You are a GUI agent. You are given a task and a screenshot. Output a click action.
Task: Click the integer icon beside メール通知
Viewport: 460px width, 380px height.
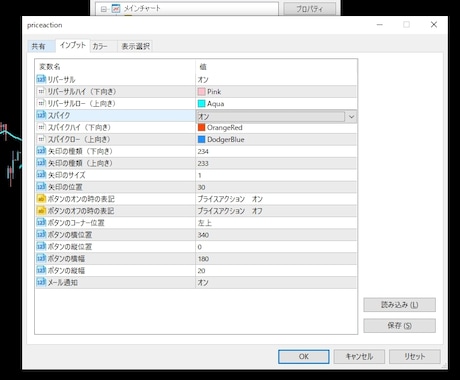(41, 282)
